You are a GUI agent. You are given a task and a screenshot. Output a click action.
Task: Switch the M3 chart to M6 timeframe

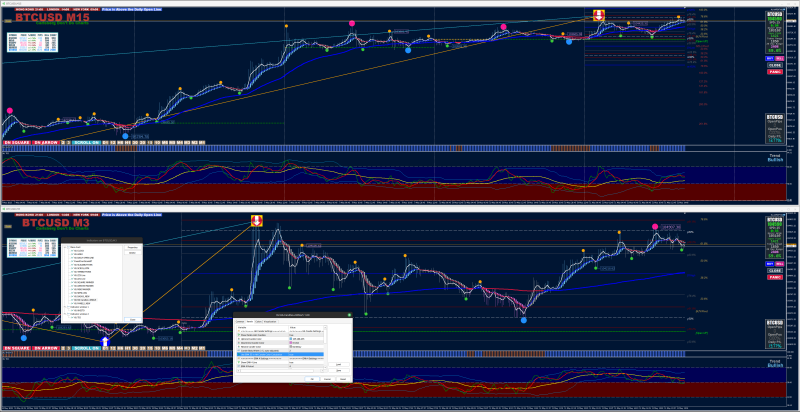[x=164, y=349]
